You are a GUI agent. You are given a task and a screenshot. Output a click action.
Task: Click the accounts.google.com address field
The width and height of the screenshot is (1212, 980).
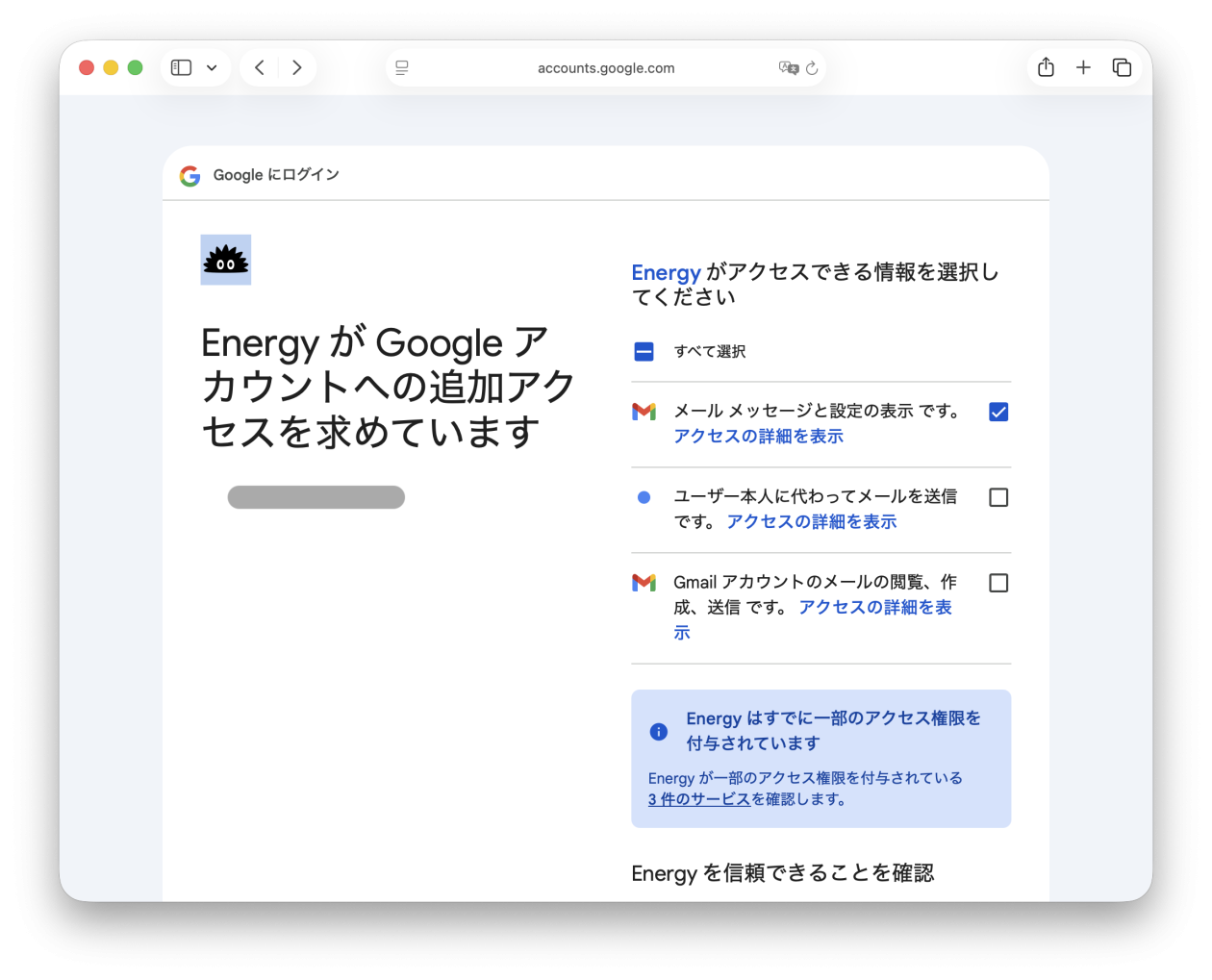(x=606, y=68)
